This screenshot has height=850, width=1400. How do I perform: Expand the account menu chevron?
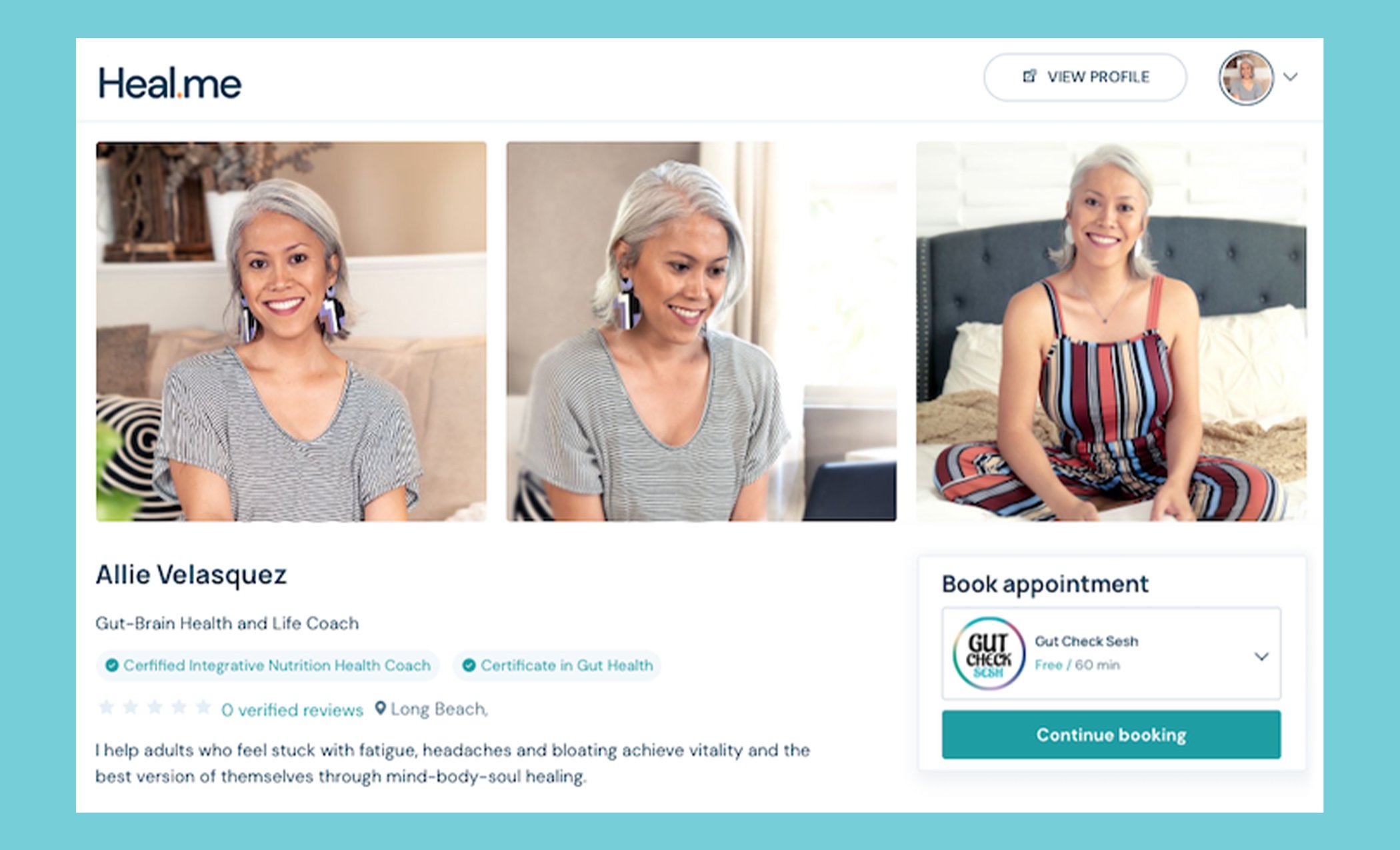[x=1291, y=77]
